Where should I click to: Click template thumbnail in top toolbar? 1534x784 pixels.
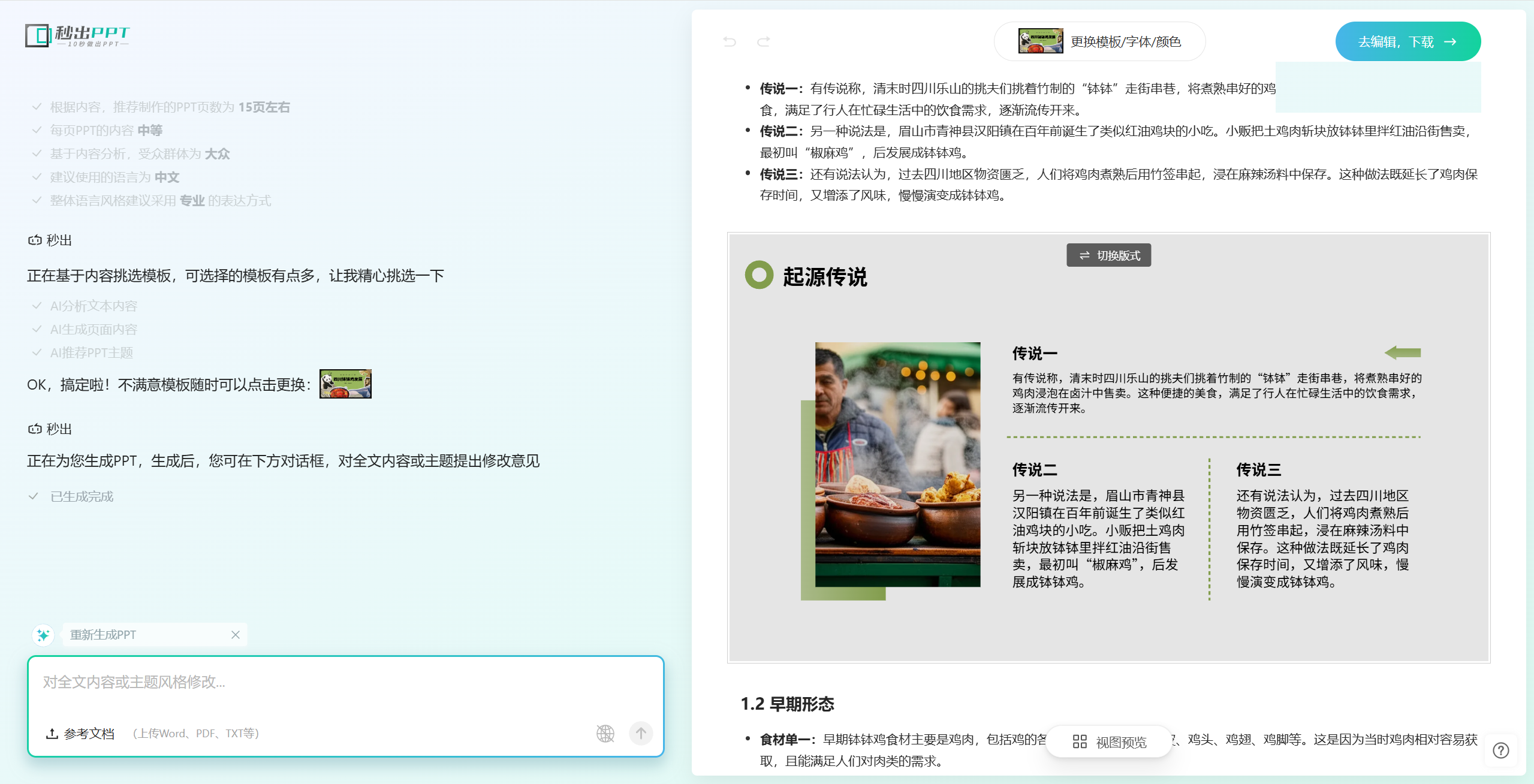click(x=1041, y=41)
